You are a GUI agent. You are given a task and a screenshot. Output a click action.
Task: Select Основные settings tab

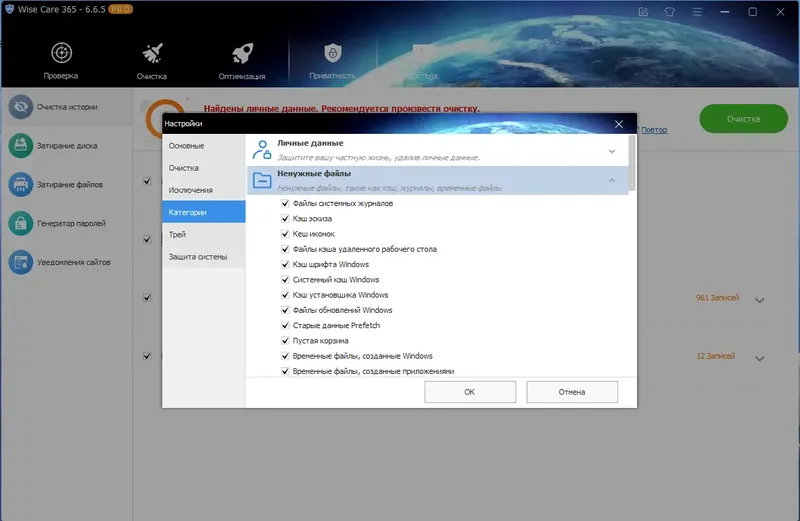coord(204,145)
